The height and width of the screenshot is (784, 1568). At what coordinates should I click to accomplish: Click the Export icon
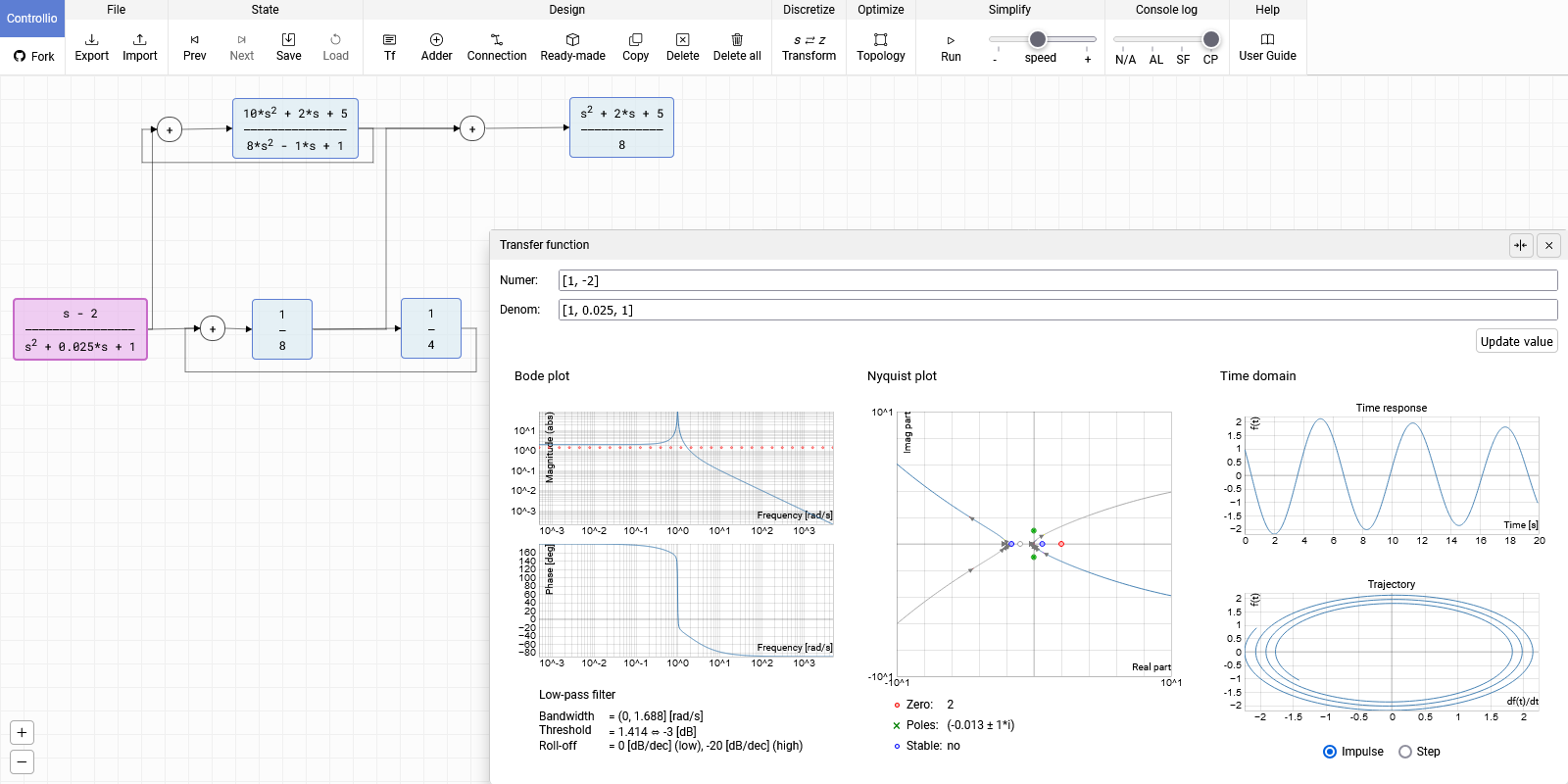(92, 39)
